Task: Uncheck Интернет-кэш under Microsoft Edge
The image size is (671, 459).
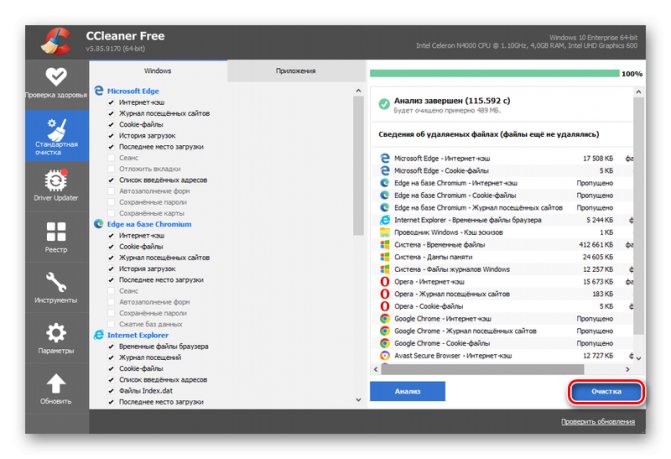Action: [x=111, y=102]
